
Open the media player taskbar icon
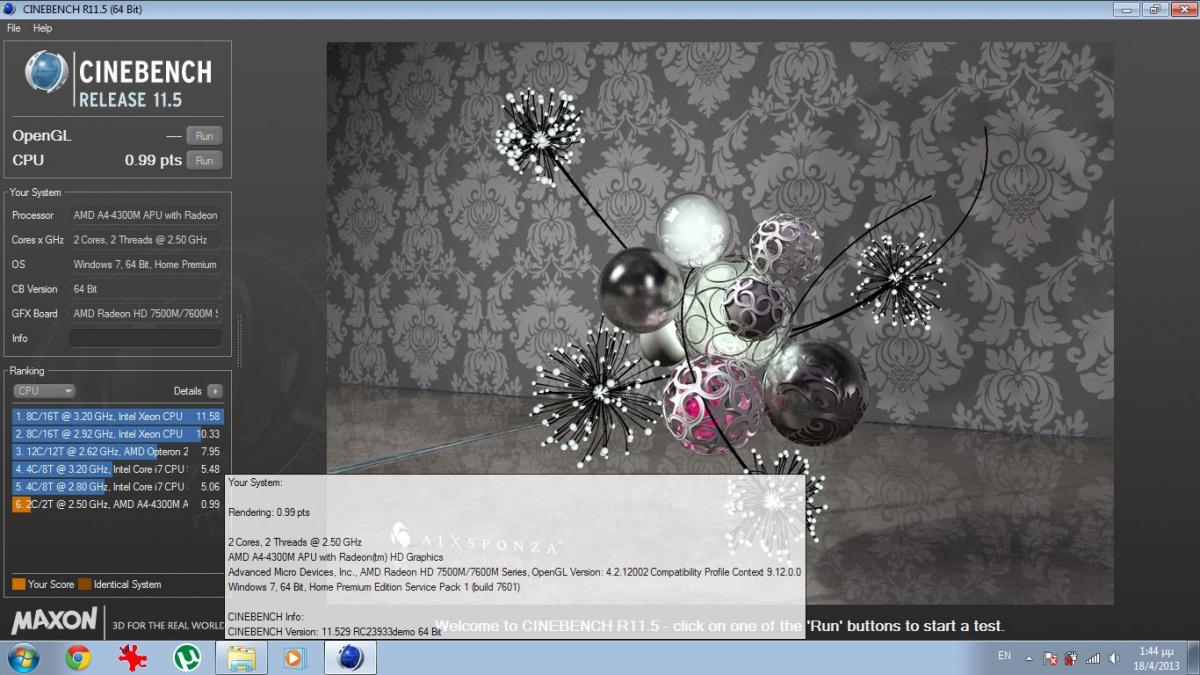tap(295, 657)
